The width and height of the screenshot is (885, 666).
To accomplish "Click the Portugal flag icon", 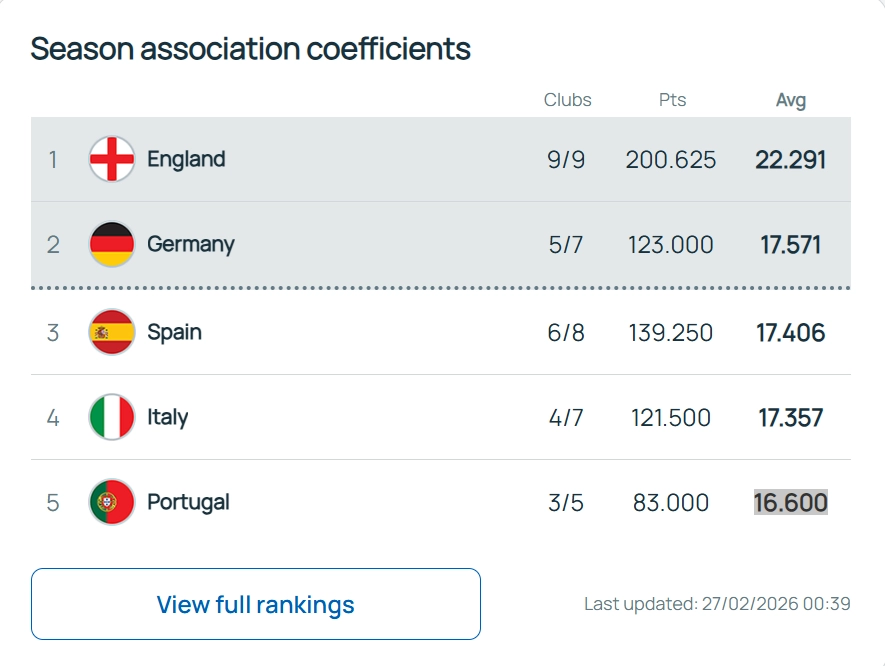I will click(111, 502).
